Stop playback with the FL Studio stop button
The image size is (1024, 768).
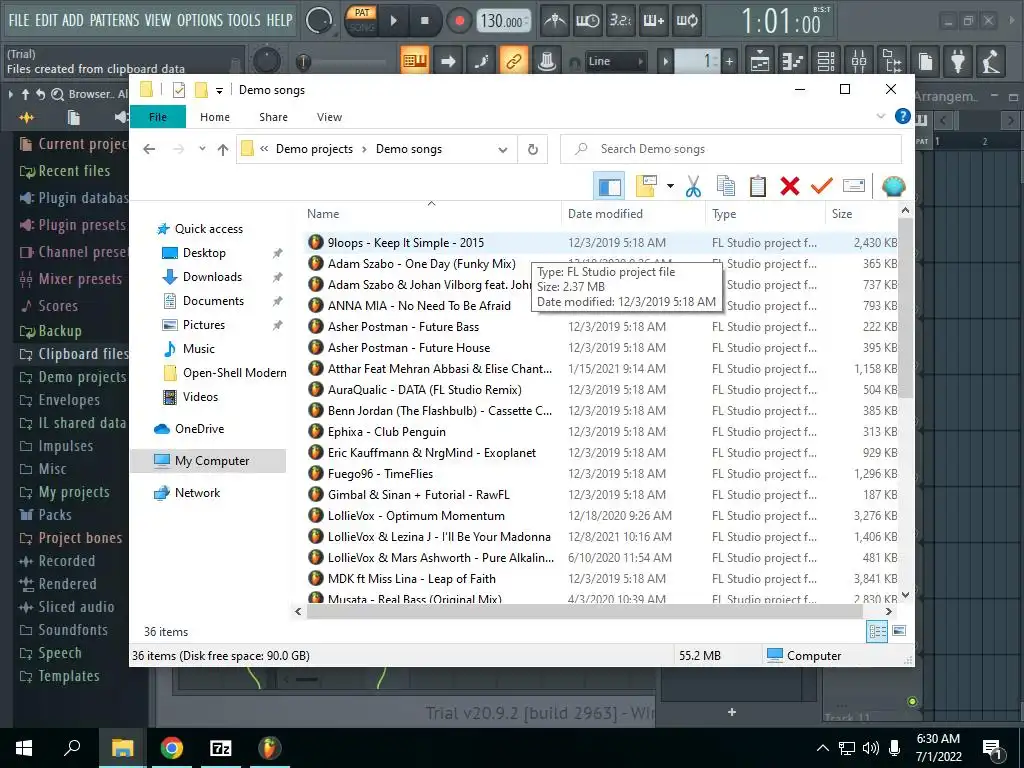click(x=424, y=21)
